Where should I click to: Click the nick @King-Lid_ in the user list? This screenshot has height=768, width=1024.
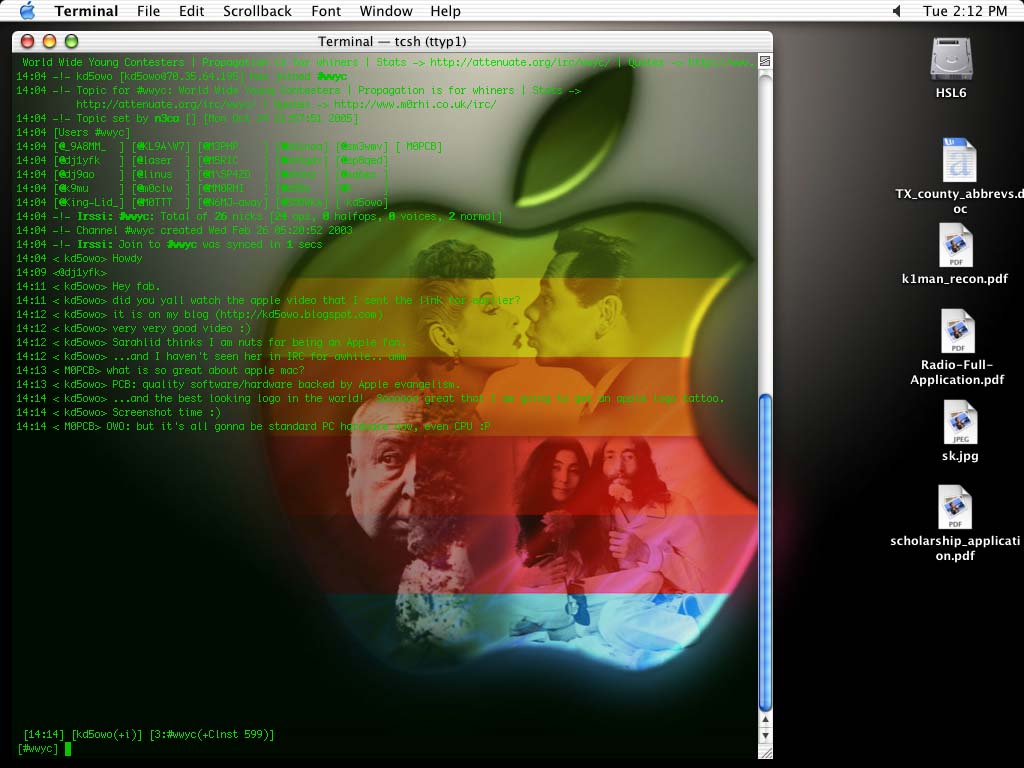pyautogui.click(x=89, y=202)
